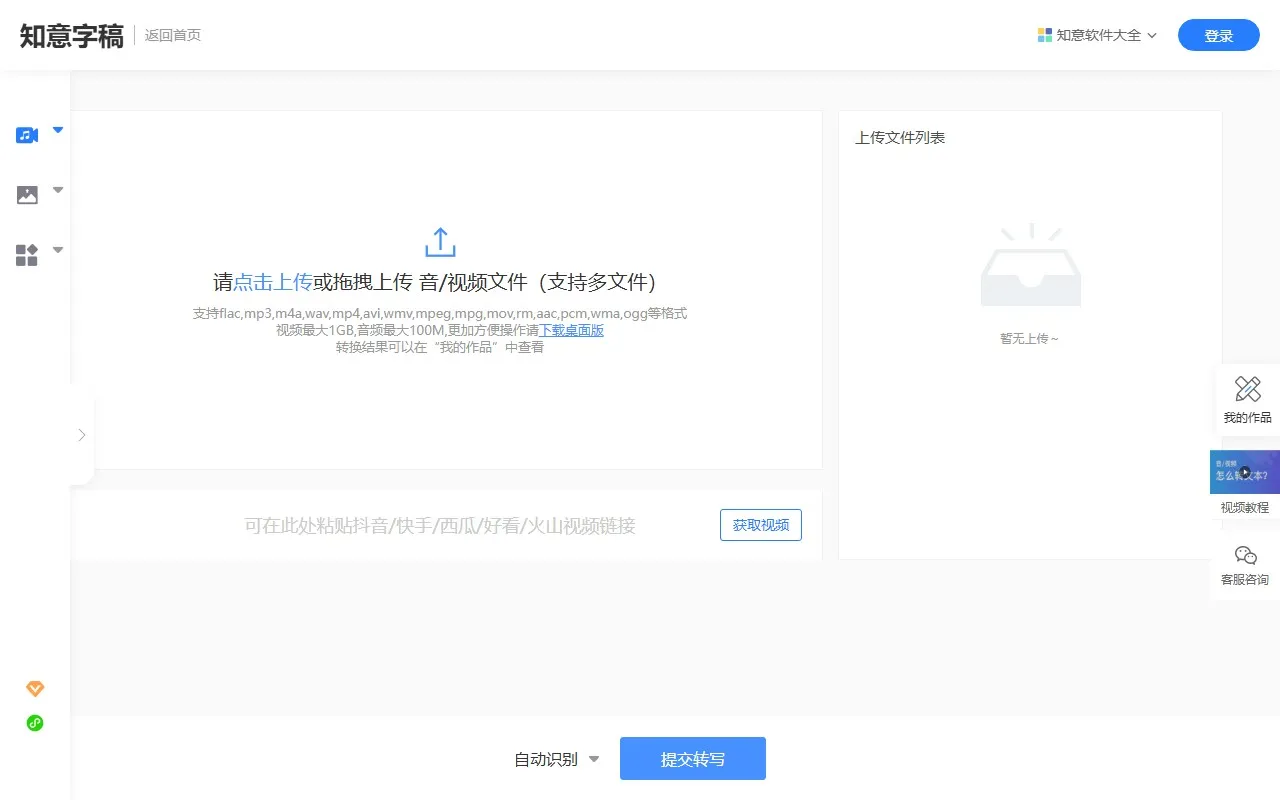
Task: Select the audio/video transcription icon in sidebar
Action: [25, 135]
